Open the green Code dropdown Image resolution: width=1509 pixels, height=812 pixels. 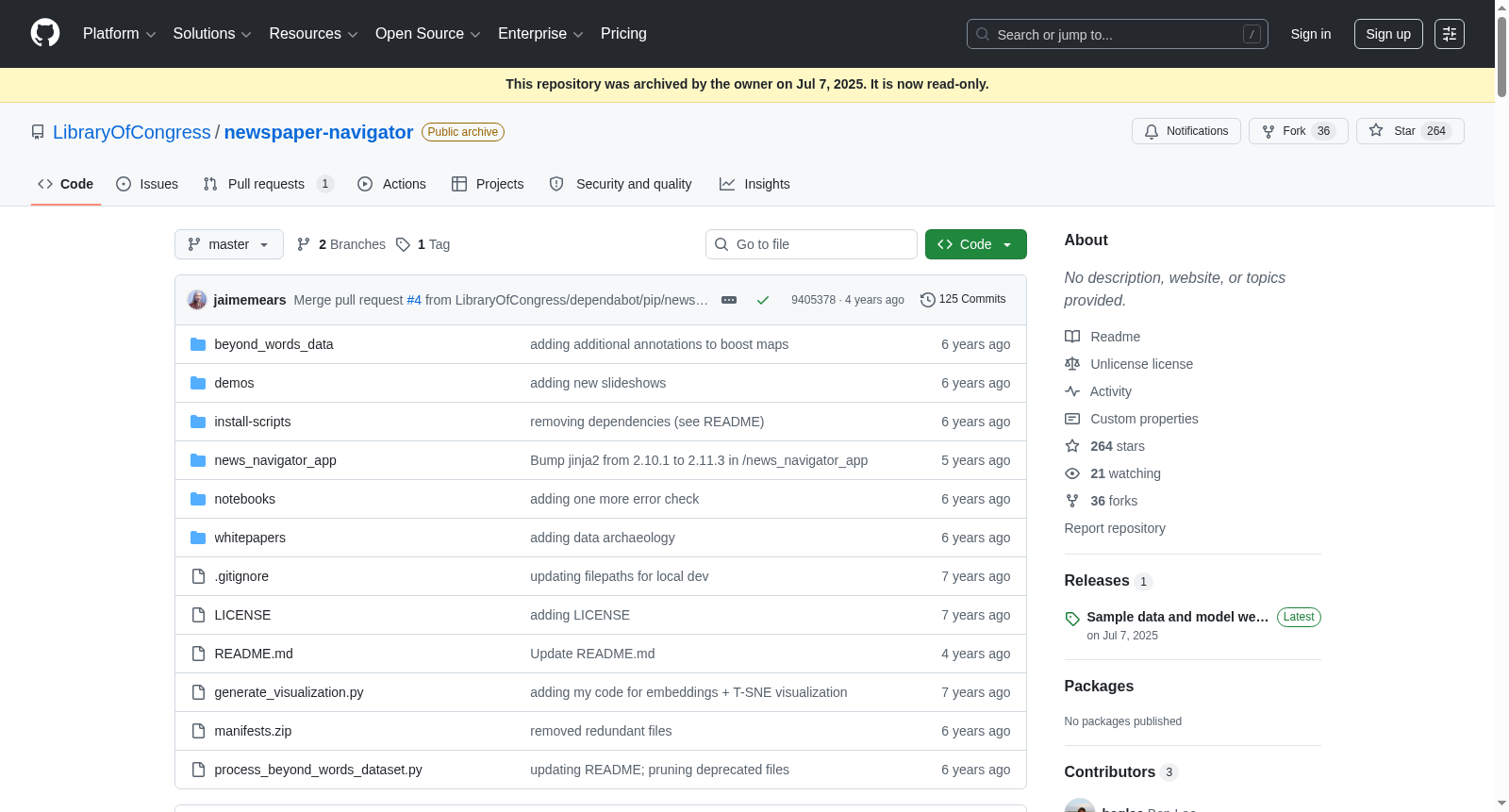coord(976,244)
